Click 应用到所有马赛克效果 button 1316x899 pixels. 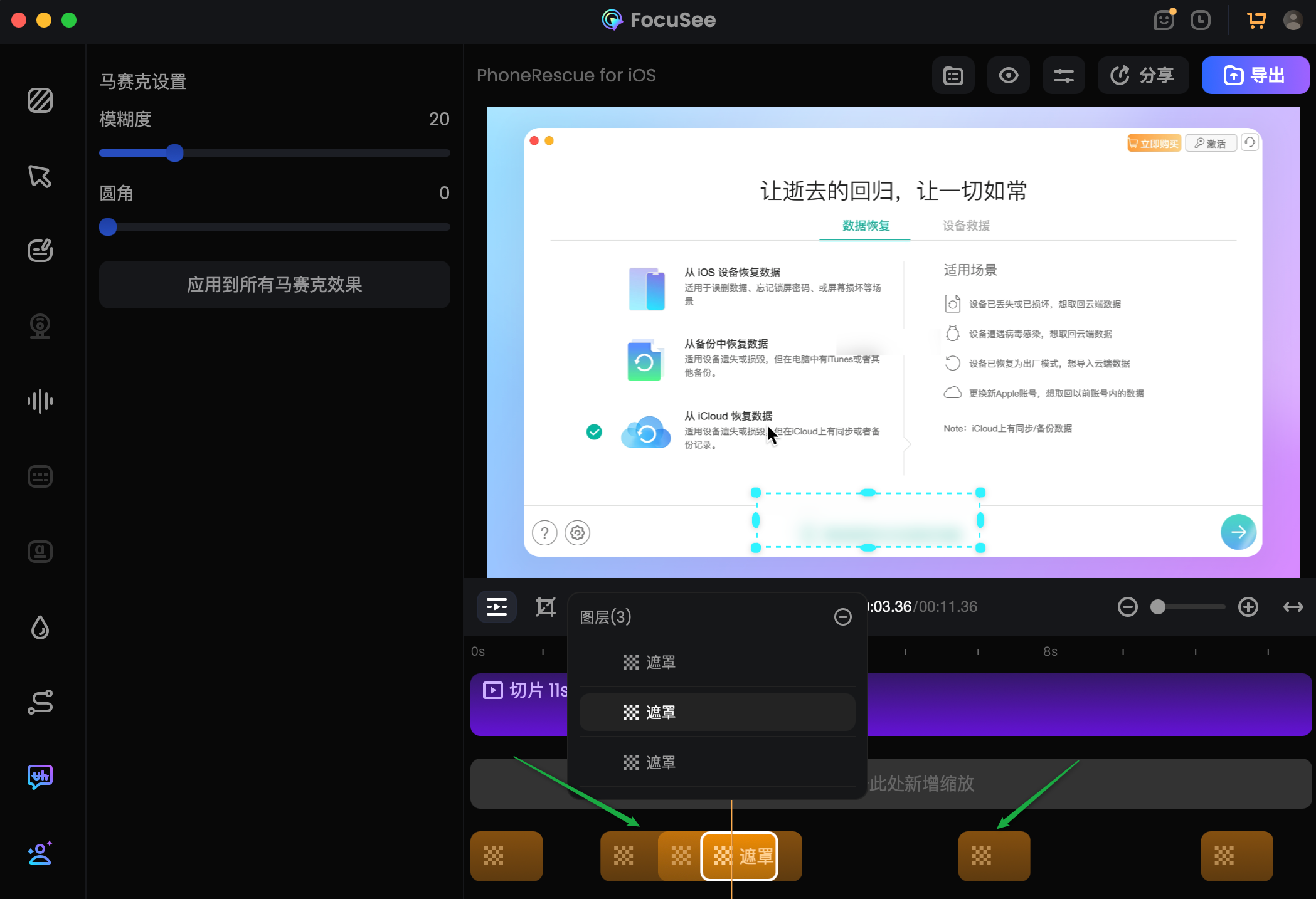tap(275, 285)
